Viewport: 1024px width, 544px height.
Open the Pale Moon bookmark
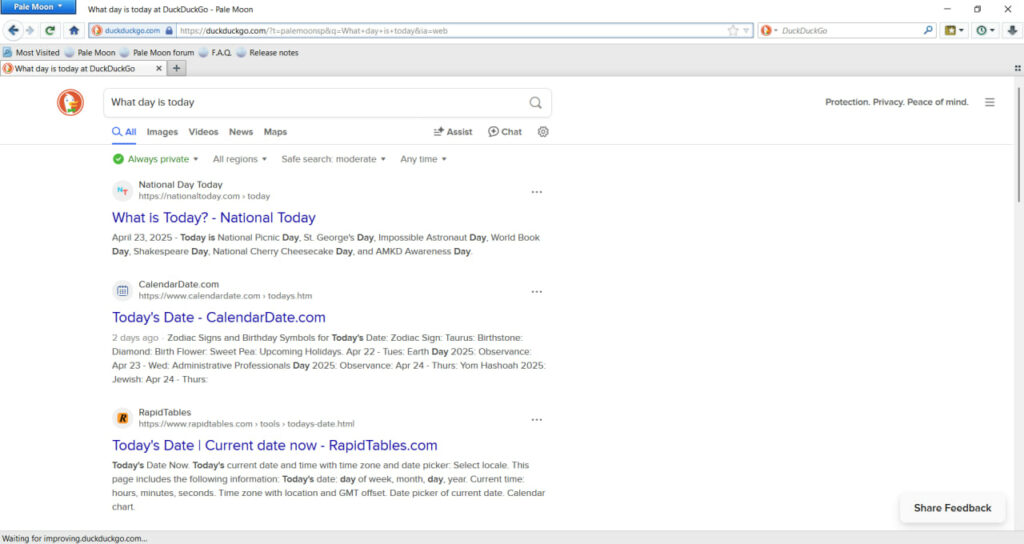[x=89, y=52]
